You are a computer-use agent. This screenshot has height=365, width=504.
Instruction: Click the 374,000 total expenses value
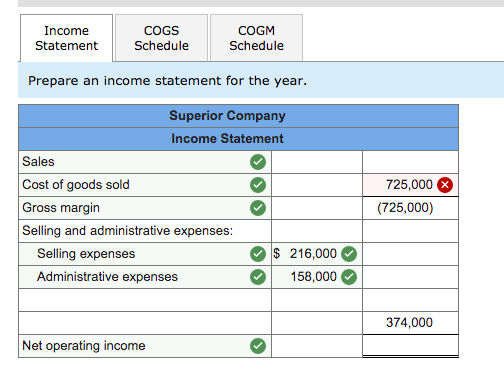[410, 323]
